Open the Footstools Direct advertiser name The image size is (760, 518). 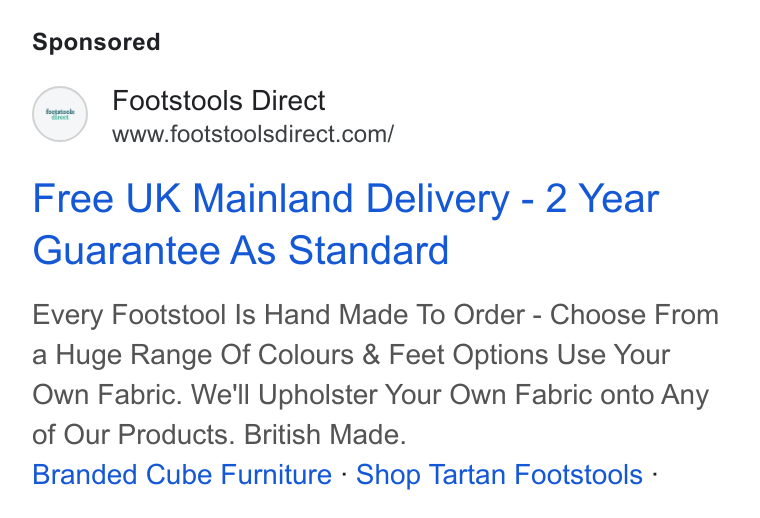219,101
